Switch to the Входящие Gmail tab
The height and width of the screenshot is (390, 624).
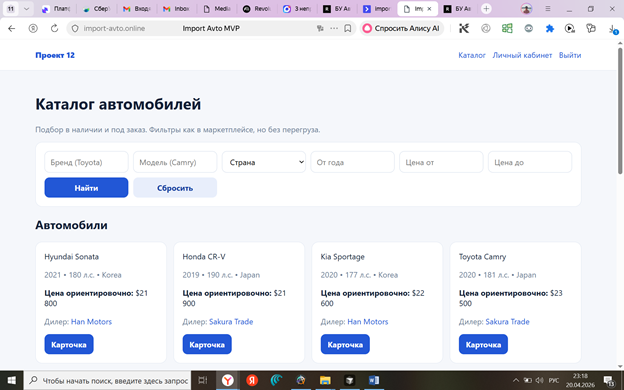click(x=137, y=8)
